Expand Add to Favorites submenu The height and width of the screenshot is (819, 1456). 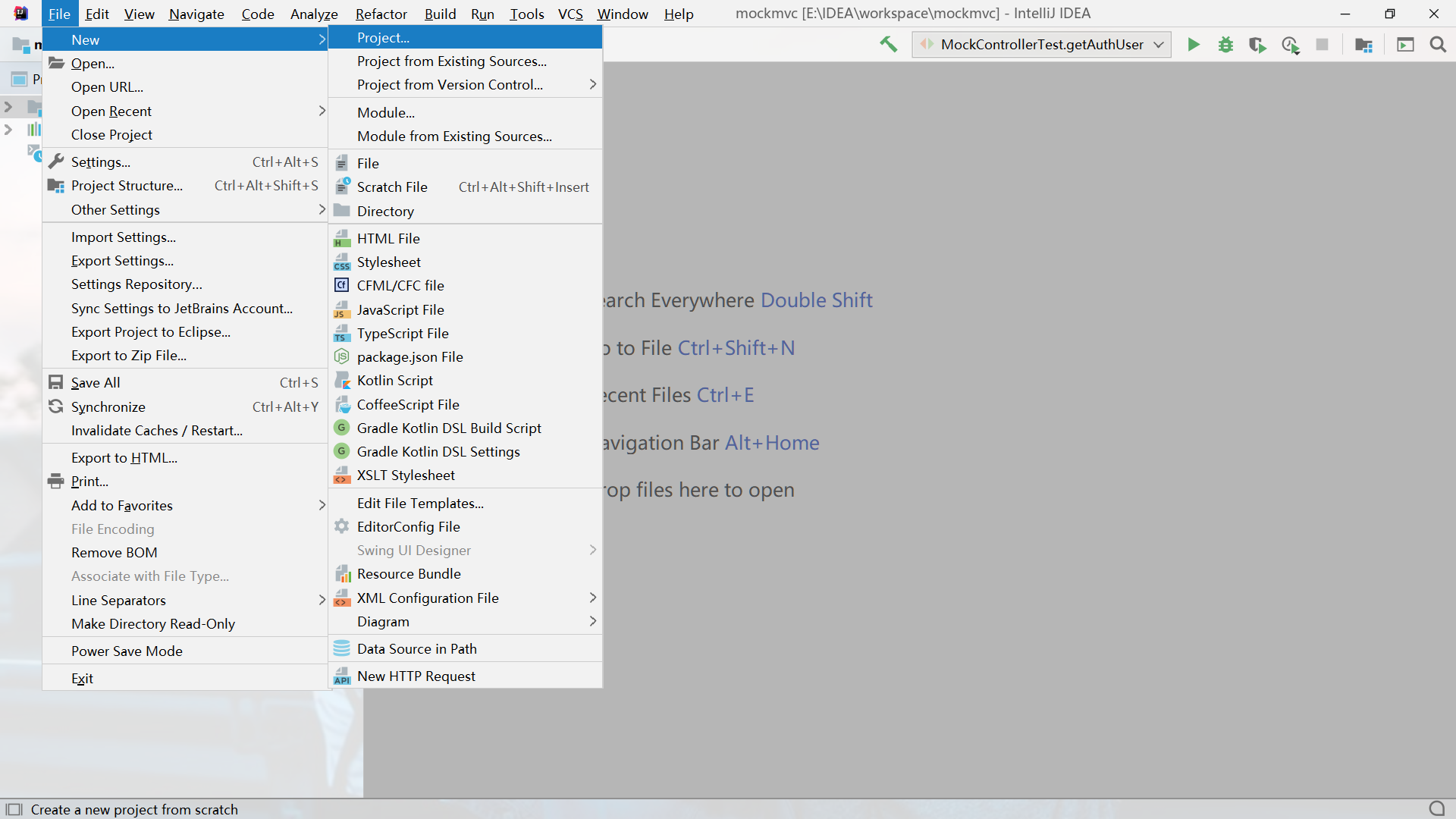[185, 505]
